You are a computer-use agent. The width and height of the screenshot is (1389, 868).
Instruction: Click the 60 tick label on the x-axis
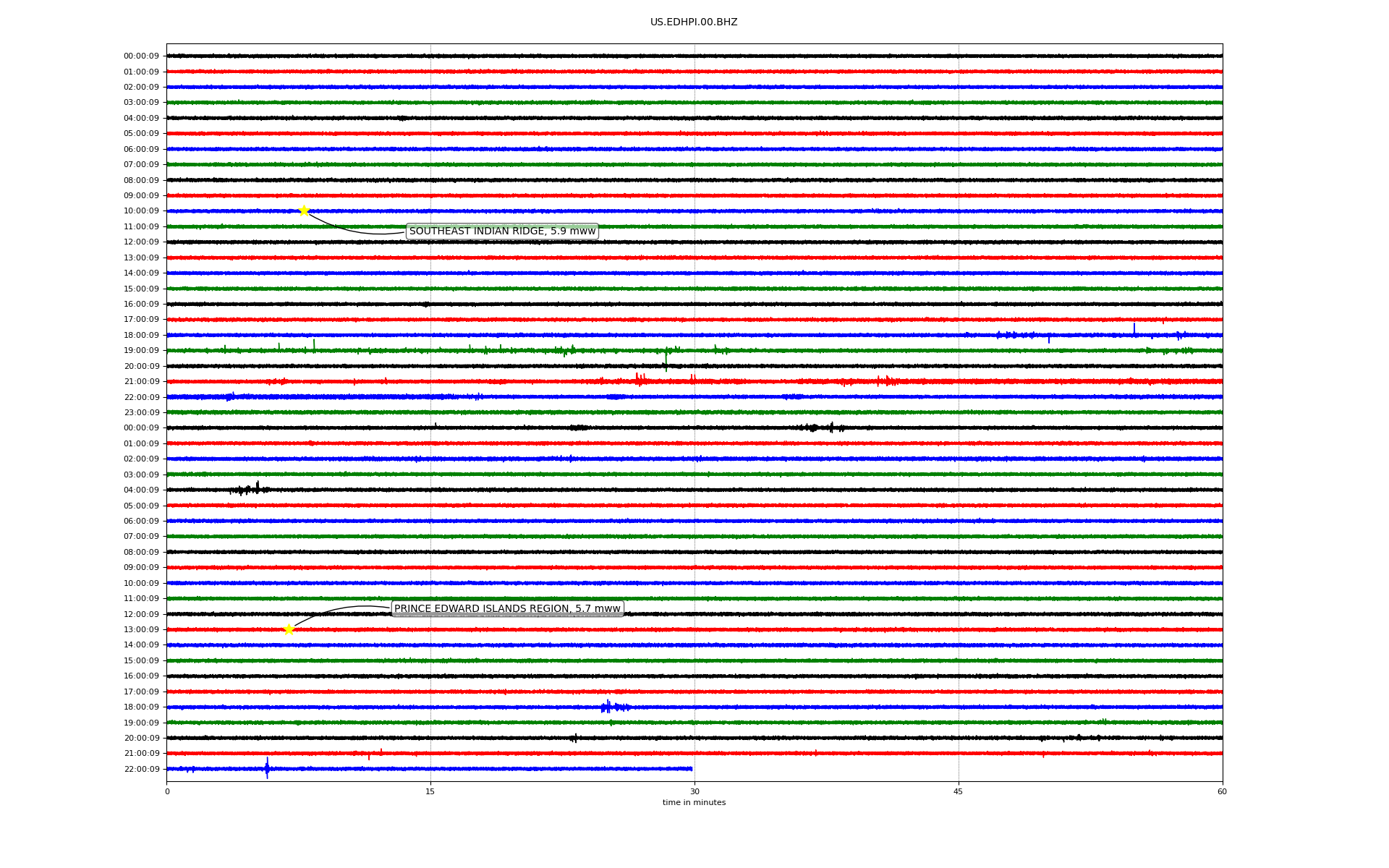tap(1222, 791)
